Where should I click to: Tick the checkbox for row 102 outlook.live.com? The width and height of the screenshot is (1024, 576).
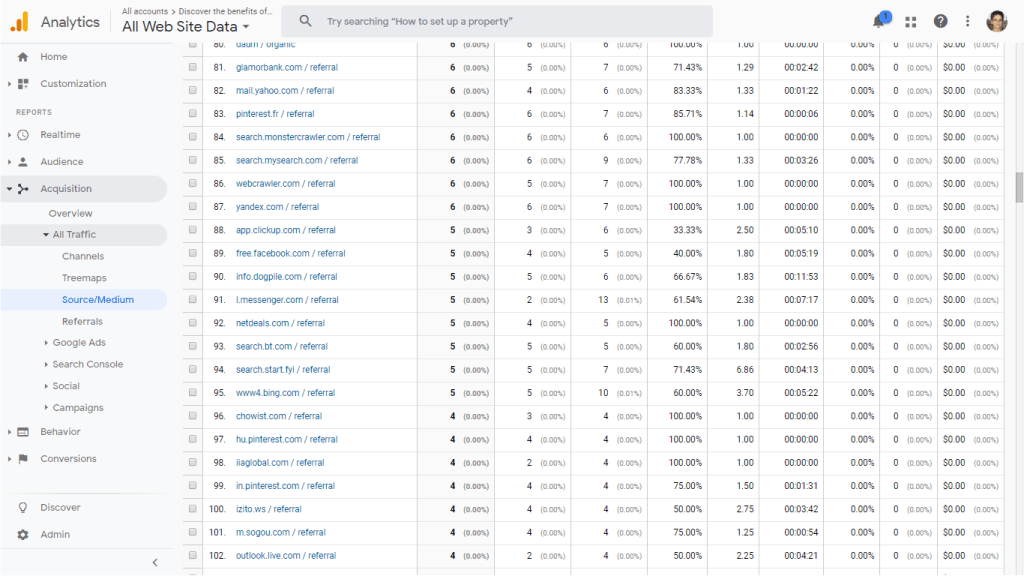pos(193,555)
